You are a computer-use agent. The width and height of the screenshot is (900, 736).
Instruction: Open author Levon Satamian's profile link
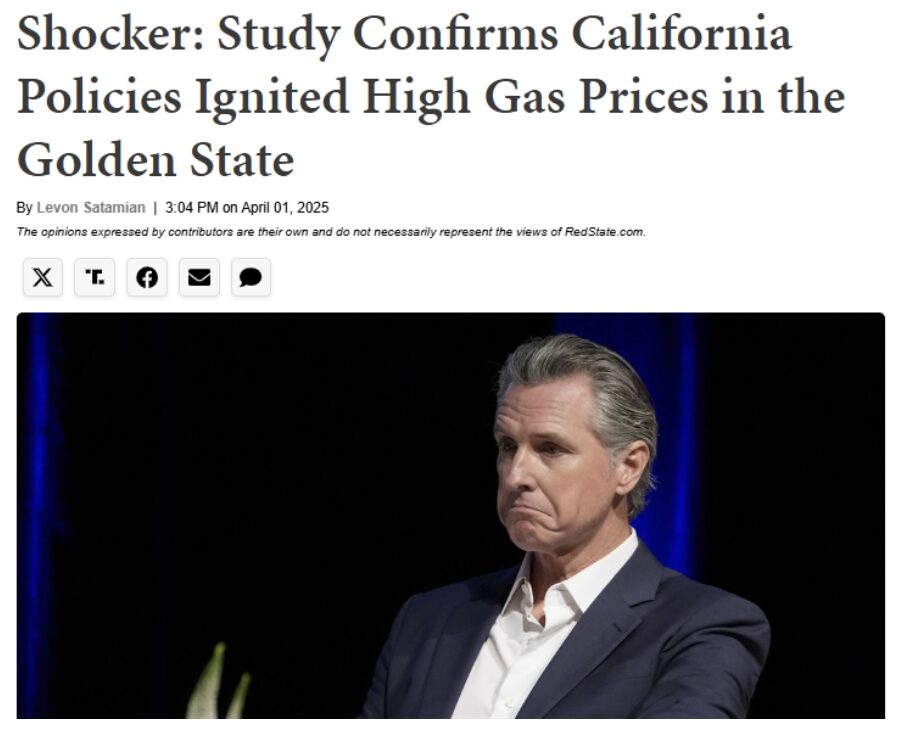pyautogui.click(x=91, y=207)
